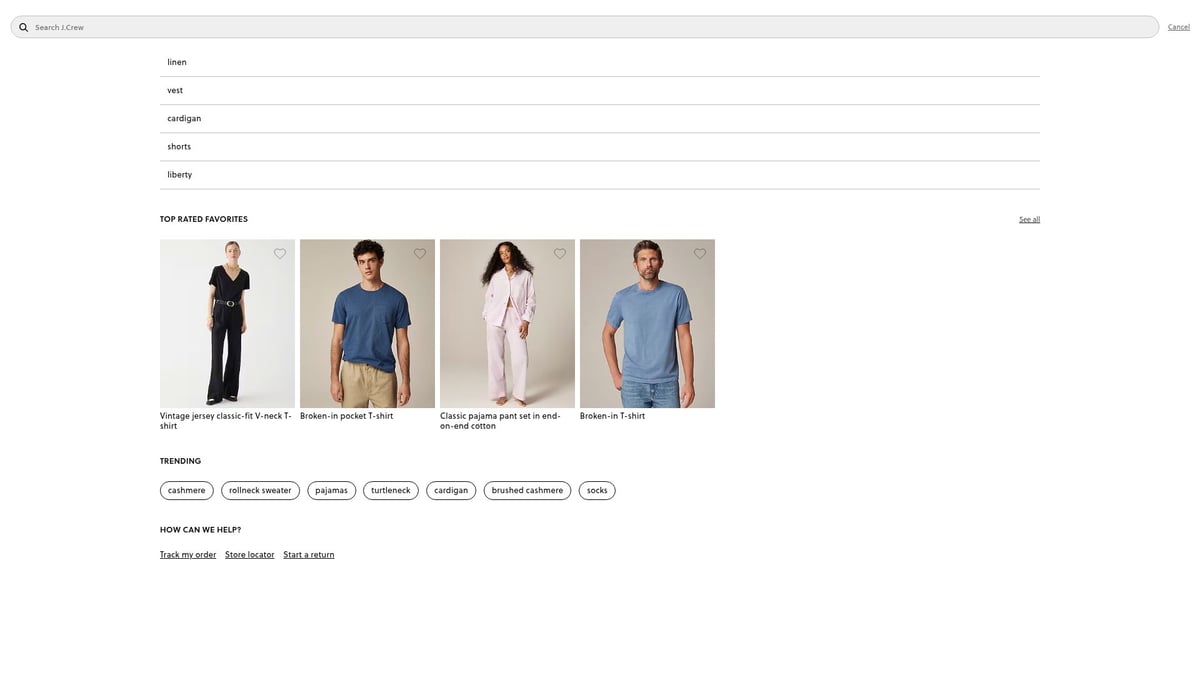Open the Classic pajama pant set image
The height and width of the screenshot is (675, 1200).
pyautogui.click(x=507, y=323)
